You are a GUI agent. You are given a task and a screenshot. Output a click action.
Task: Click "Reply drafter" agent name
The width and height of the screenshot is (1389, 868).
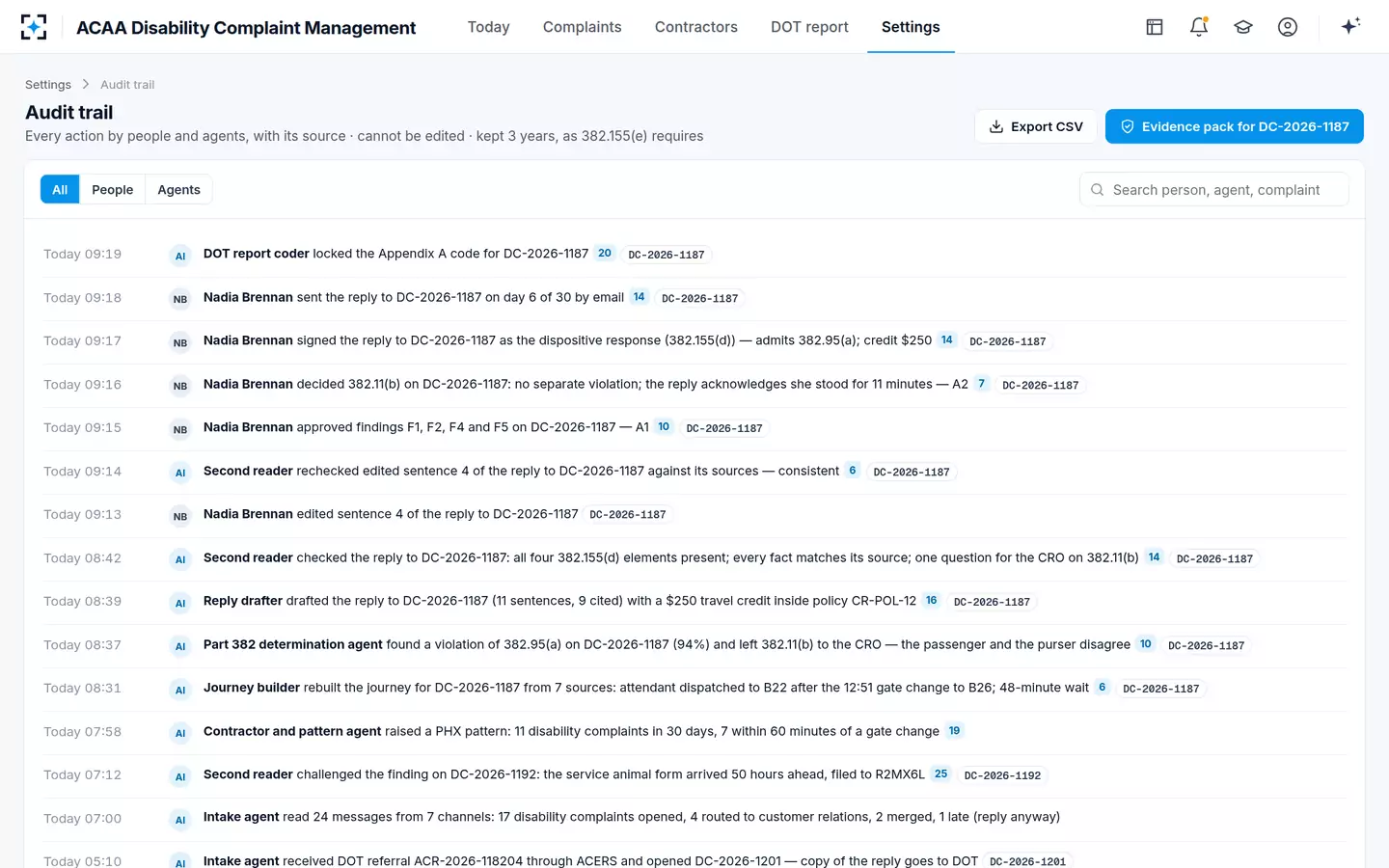click(x=243, y=601)
